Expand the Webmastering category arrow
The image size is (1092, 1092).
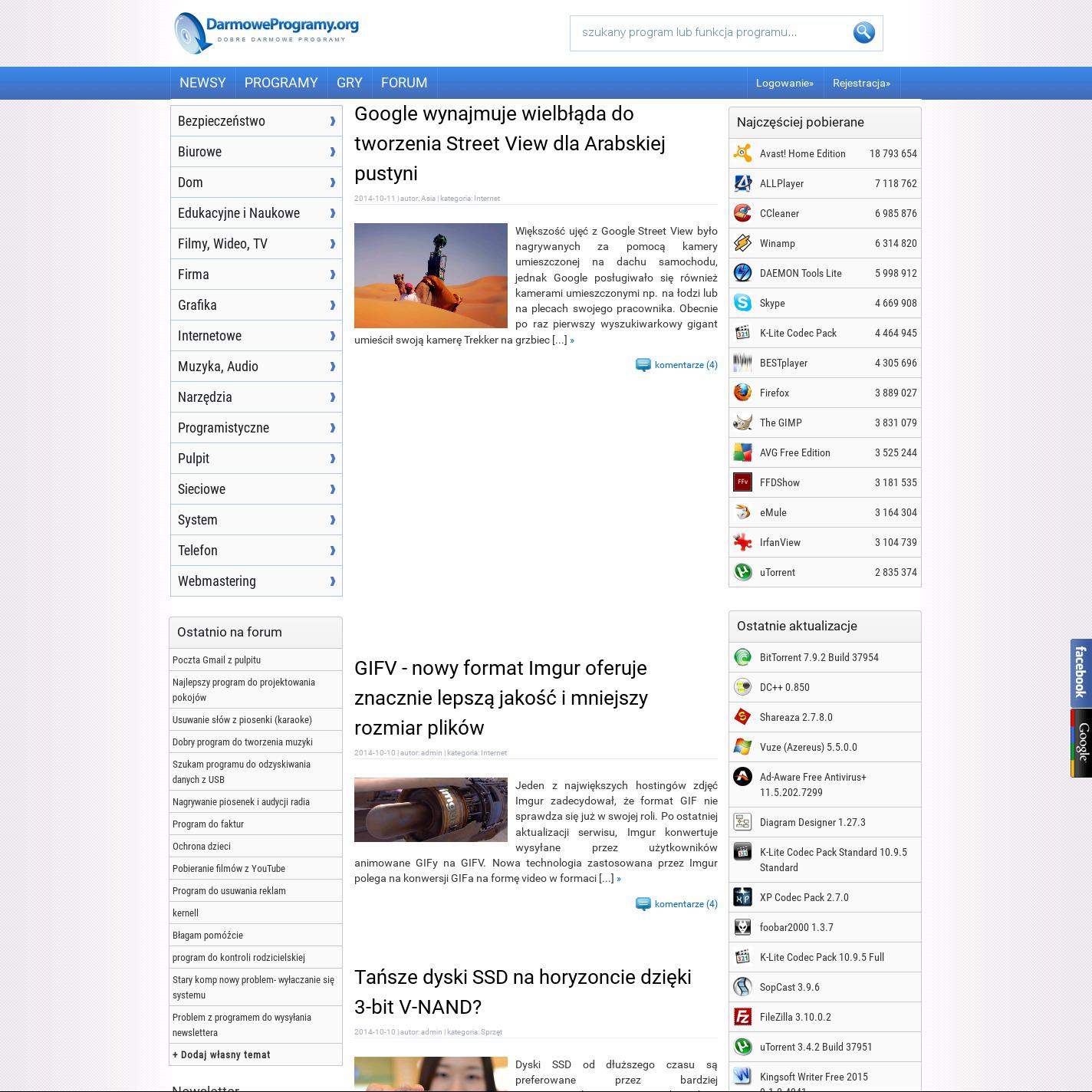coord(332,581)
